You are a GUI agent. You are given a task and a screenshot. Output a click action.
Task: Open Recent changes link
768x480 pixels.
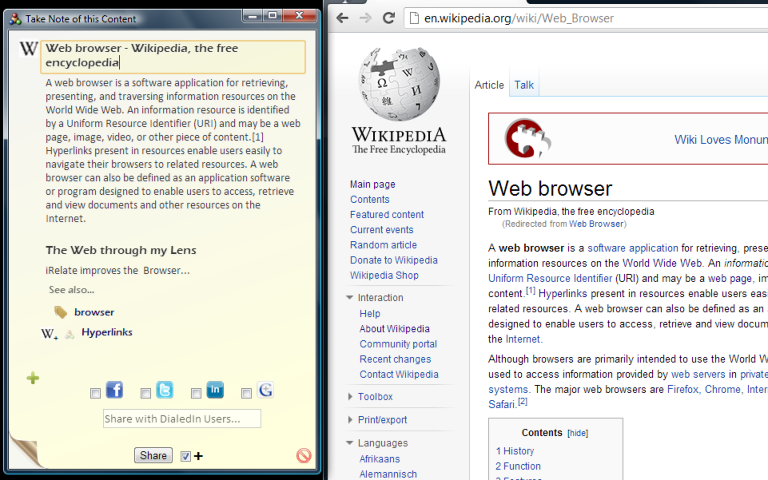395,359
